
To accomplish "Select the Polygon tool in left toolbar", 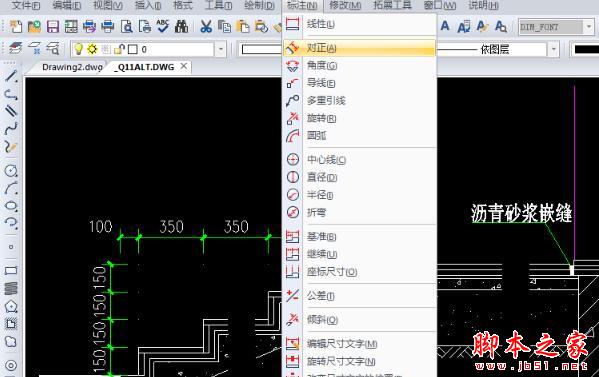I will [11, 306].
